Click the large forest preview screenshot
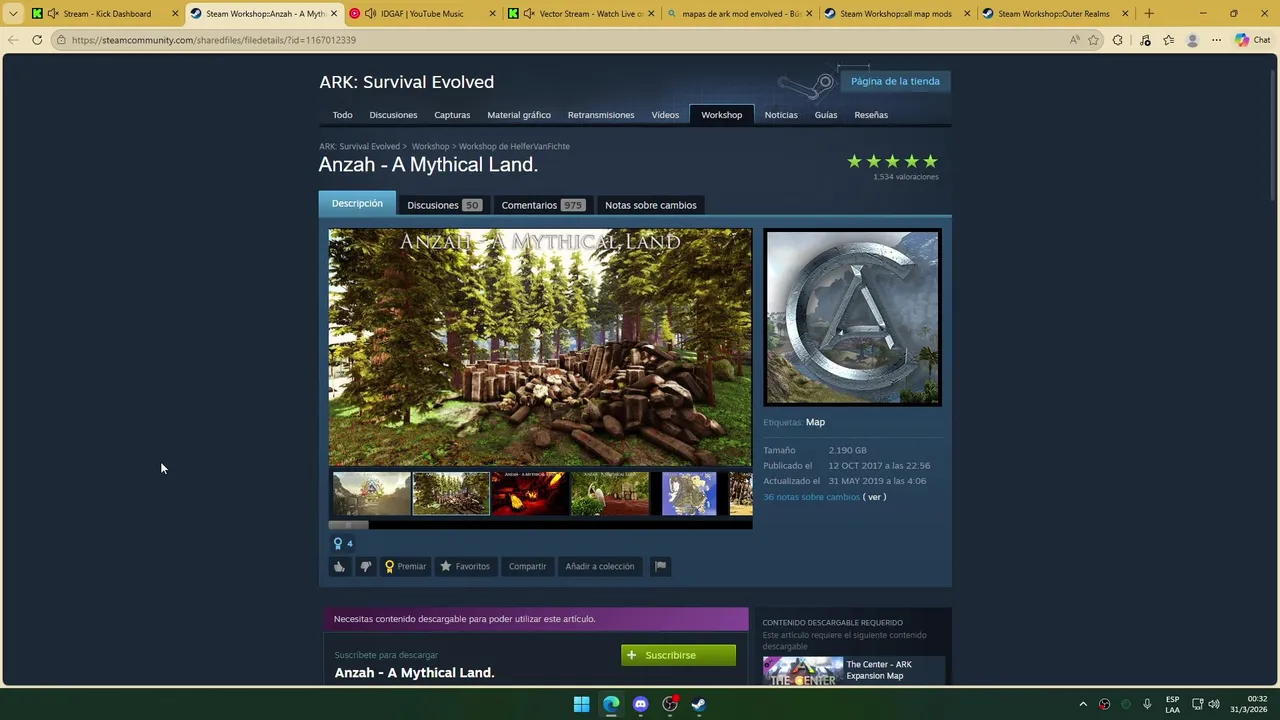The height and width of the screenshot is (720, 1280). 540,348
